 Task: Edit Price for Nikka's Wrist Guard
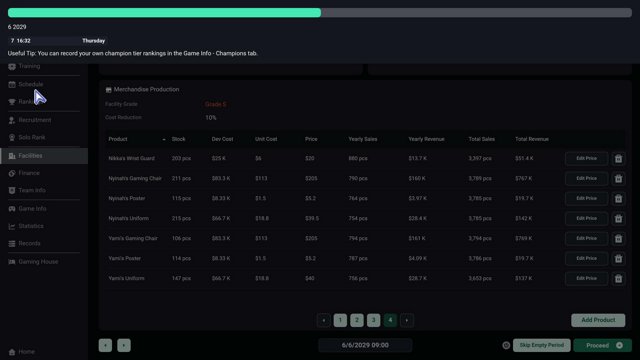click(x=587, y=158)
